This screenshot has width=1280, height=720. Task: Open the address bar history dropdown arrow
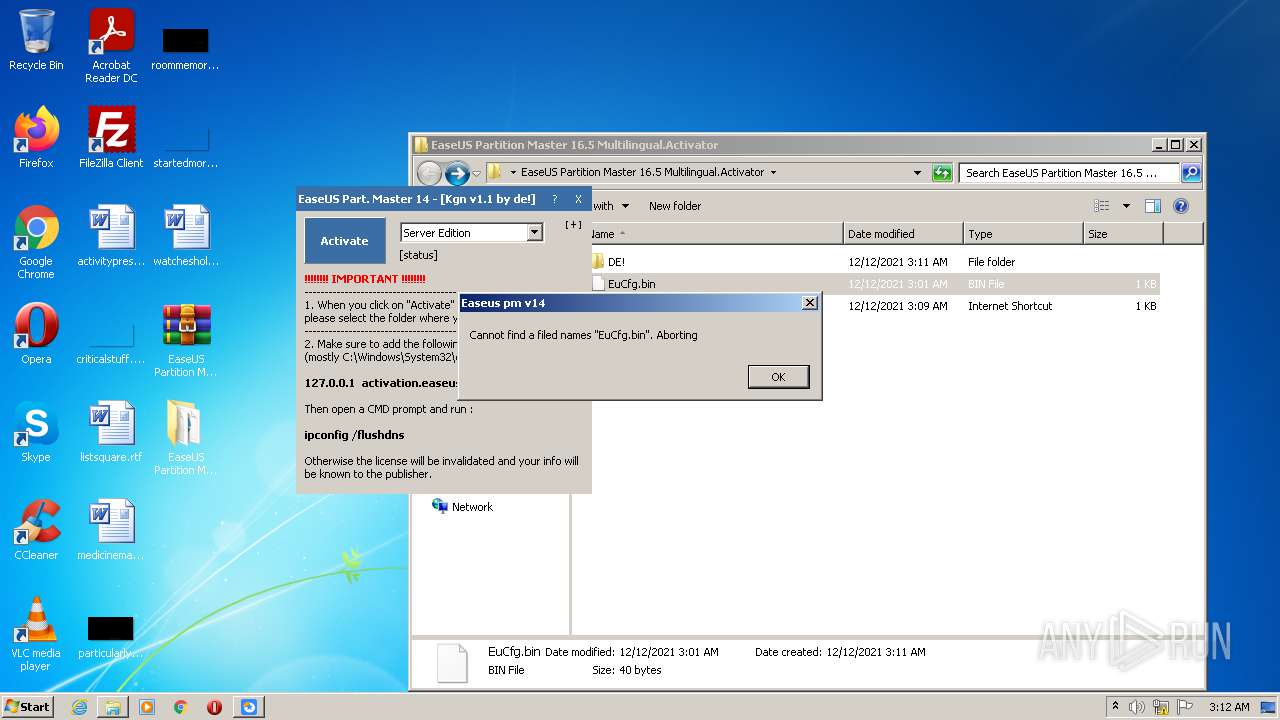917,173
